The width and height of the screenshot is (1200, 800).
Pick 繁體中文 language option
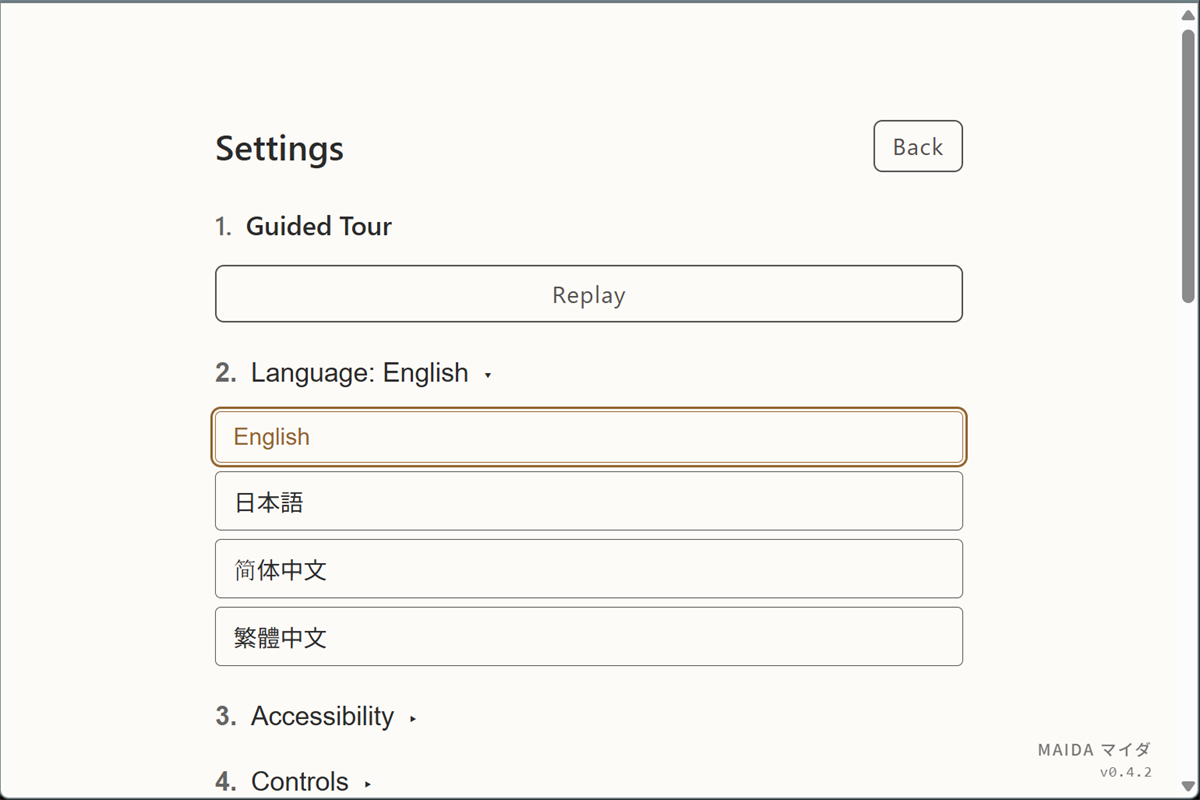click(x=589, y=636)
